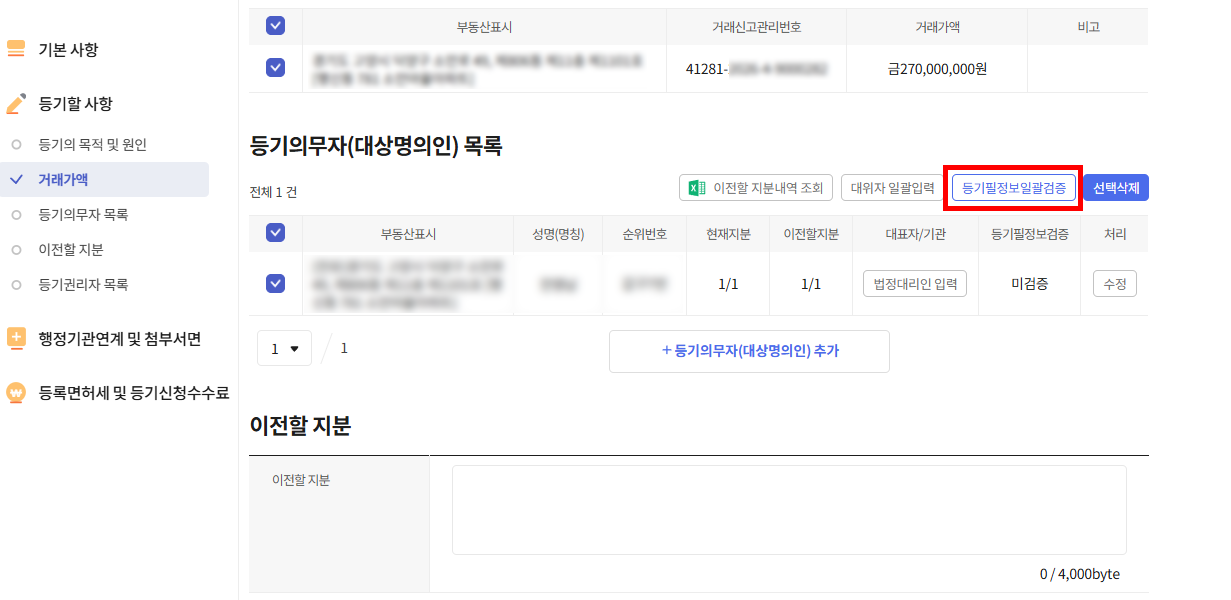The height and width of the screenshot is (600, 1231).
Task: Click the Excel icon on 이전할 지분내역 조회
Action: click(696, 187)
